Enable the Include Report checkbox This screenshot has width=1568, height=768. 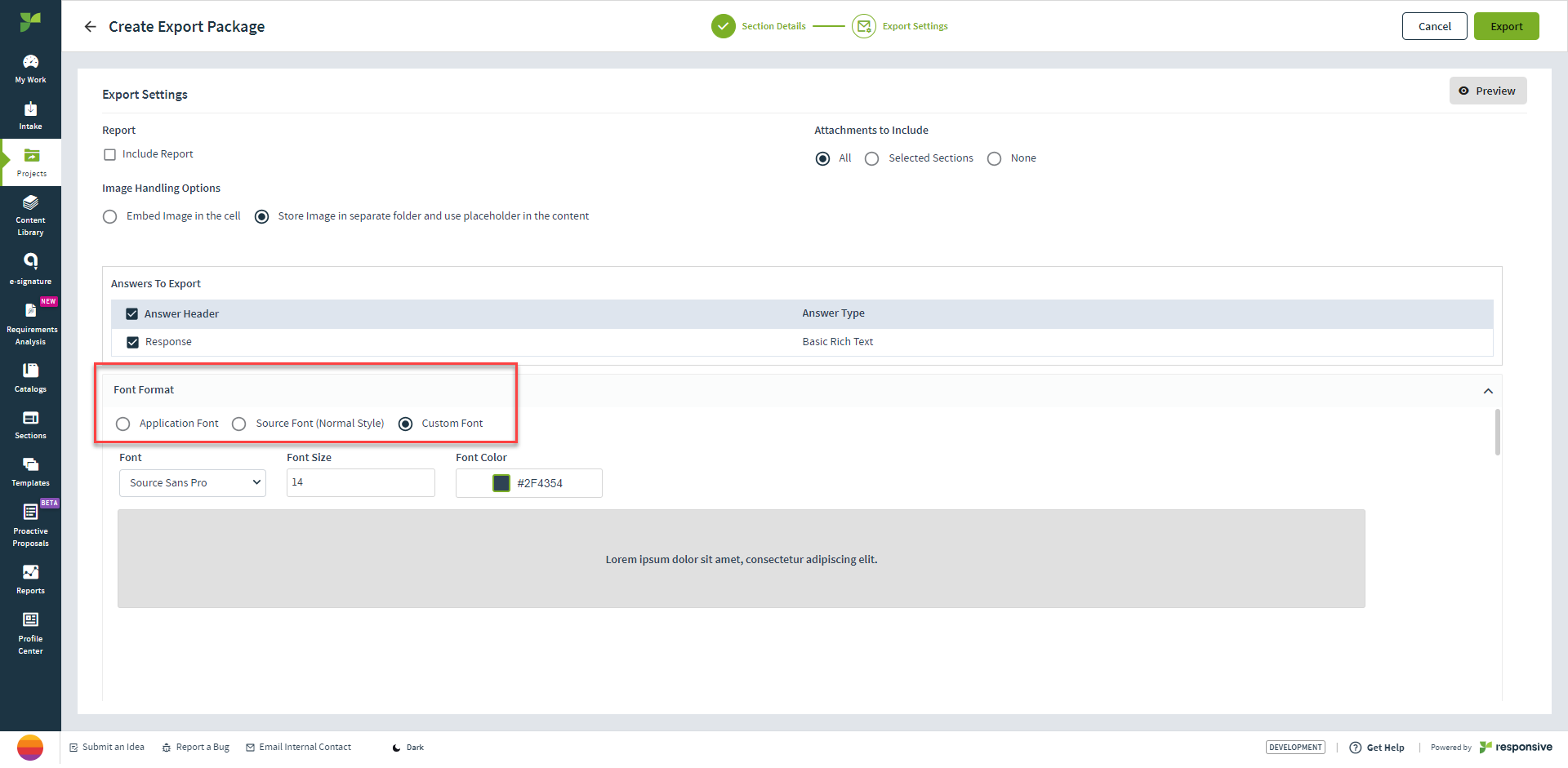110,153
